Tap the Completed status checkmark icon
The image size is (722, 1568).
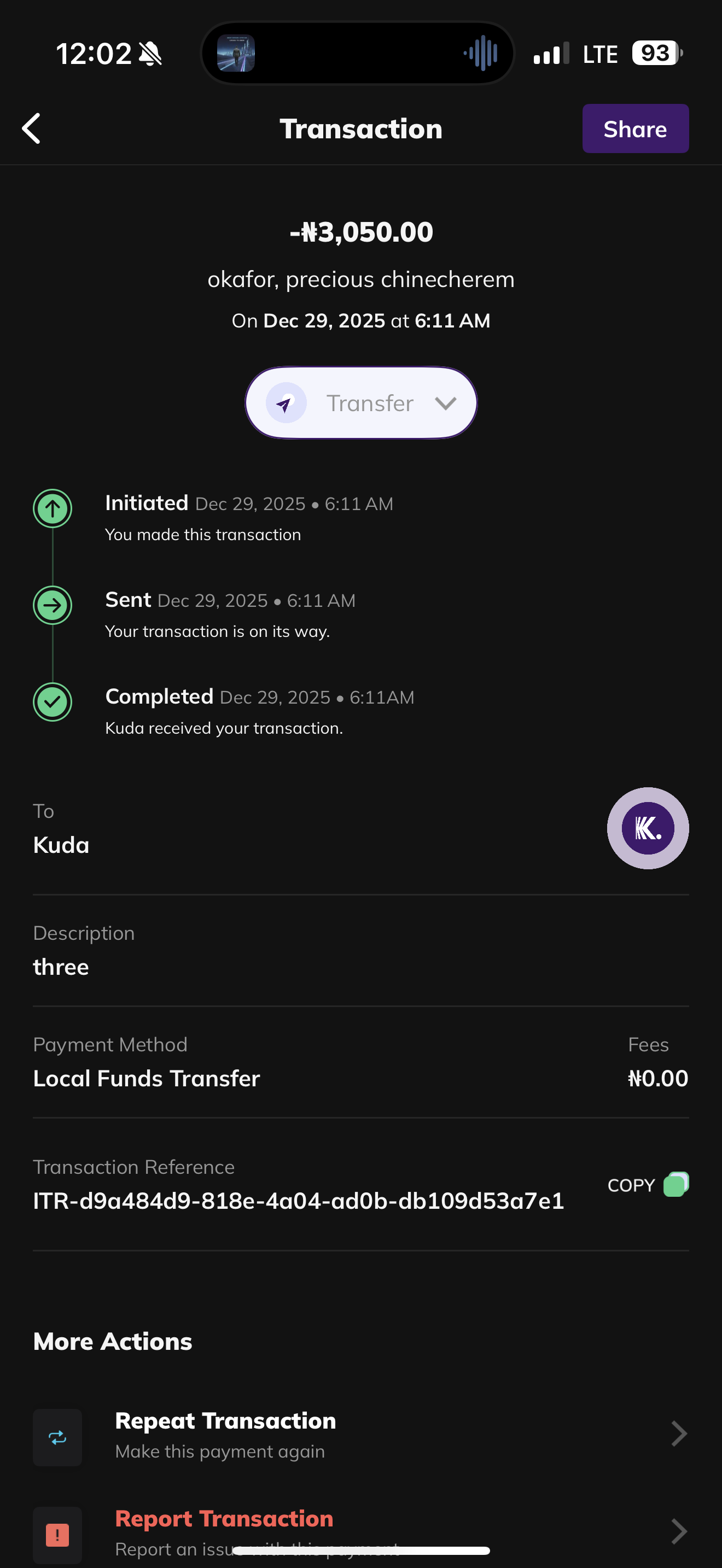point(53,702)
